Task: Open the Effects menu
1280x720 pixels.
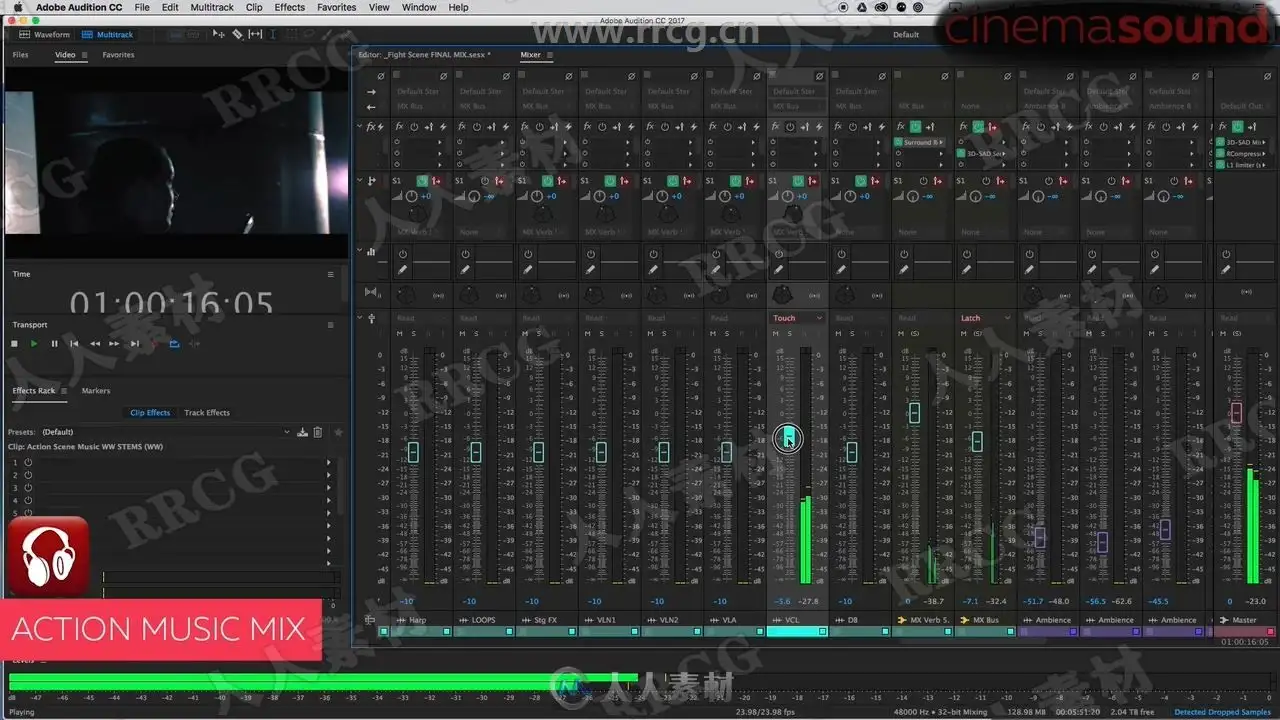Action: [x=289, y=7]
